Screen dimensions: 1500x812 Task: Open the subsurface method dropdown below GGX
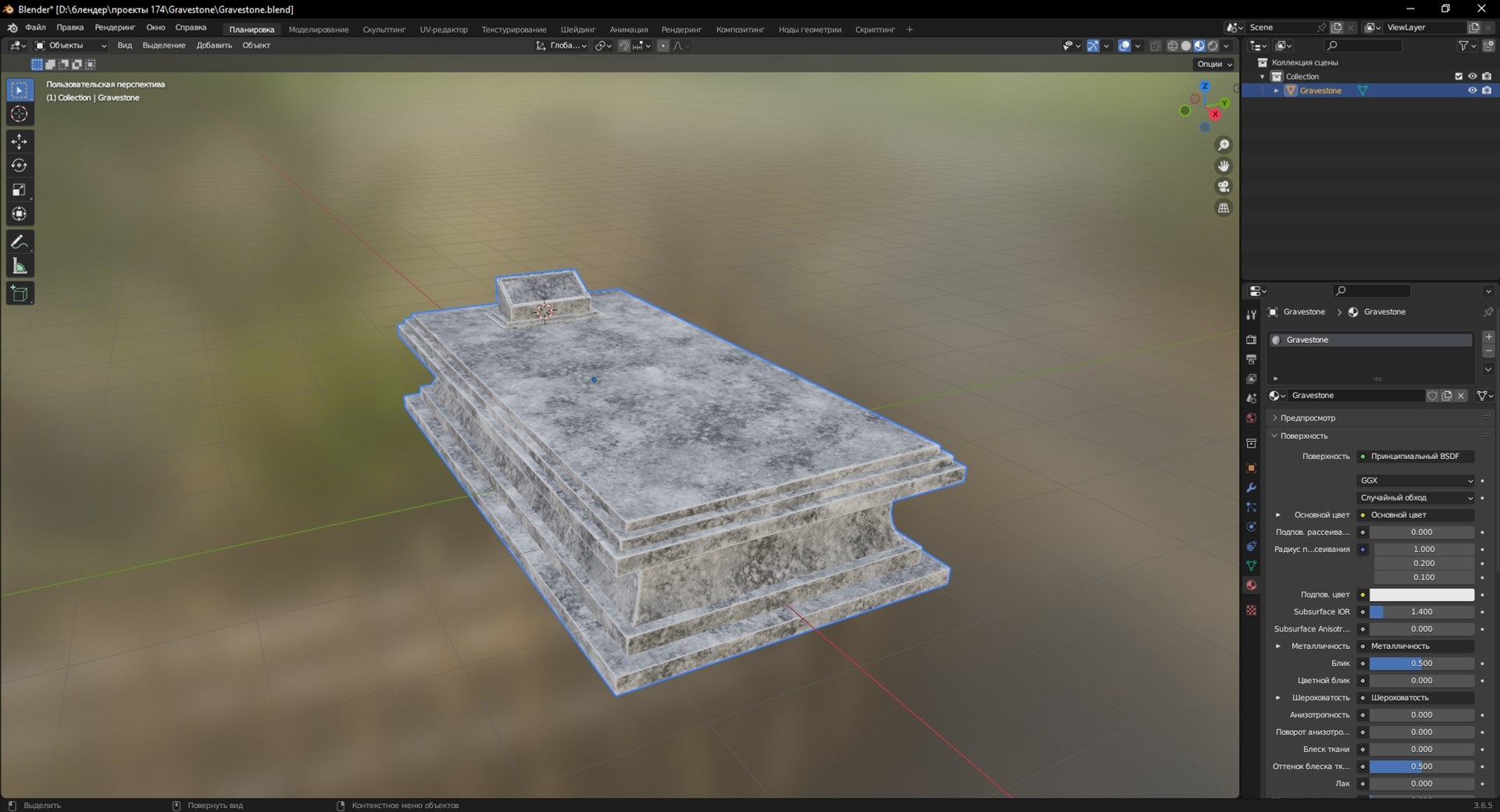point(1416,497)
